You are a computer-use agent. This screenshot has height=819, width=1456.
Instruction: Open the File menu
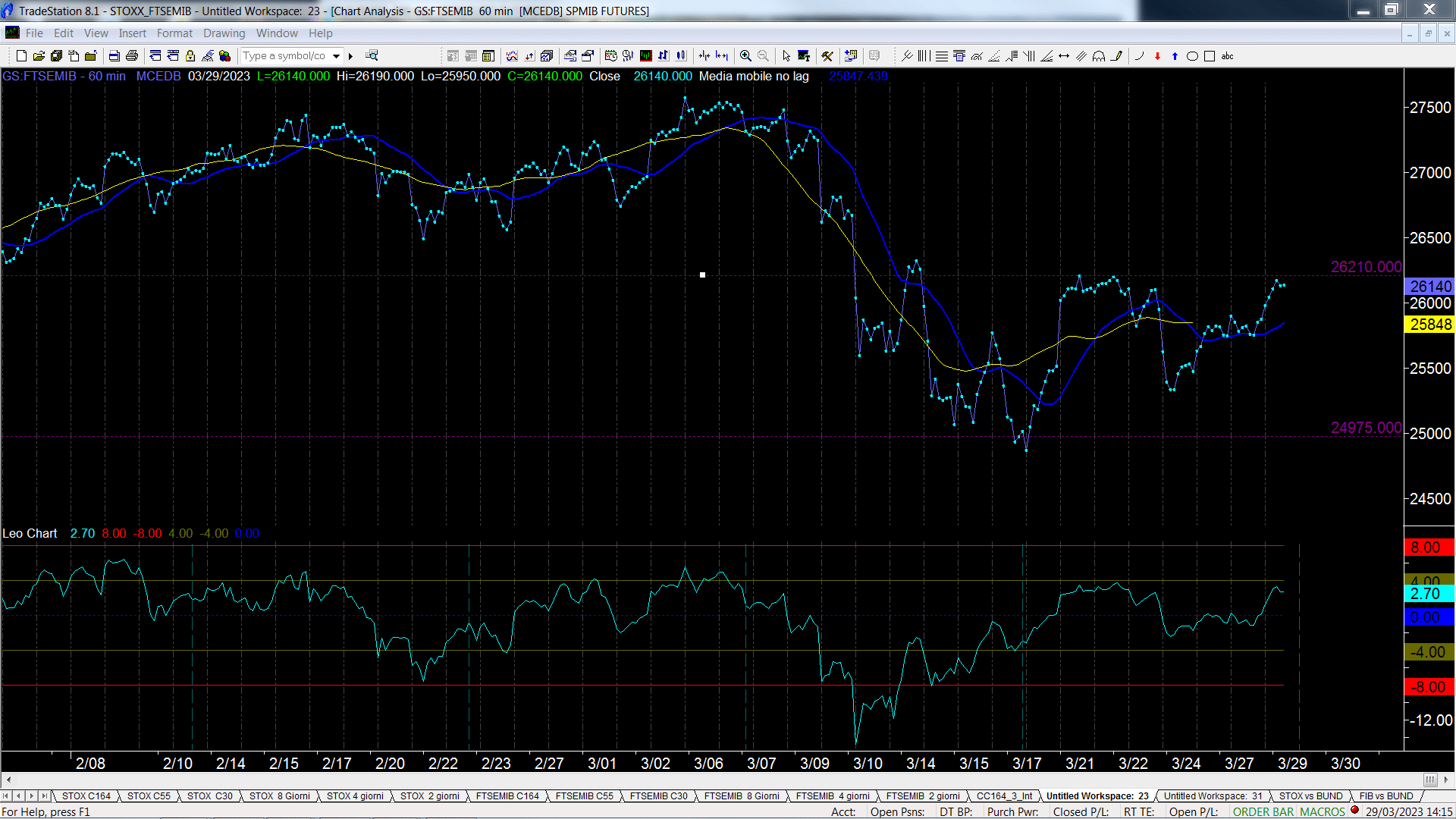34,33
